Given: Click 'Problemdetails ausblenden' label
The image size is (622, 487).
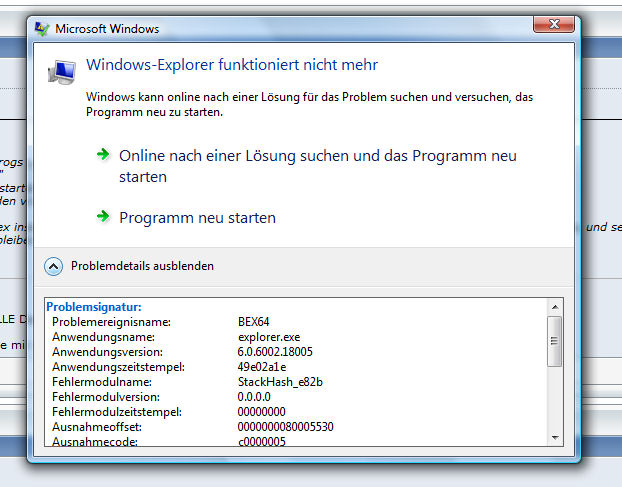Looking at the screenshot, I should click(x=142, y=266).
